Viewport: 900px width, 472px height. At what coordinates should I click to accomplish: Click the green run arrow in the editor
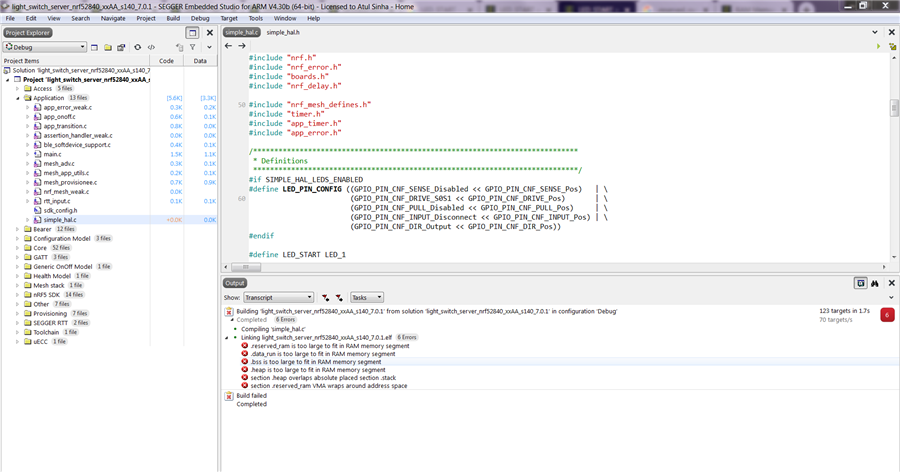(879, 46)
